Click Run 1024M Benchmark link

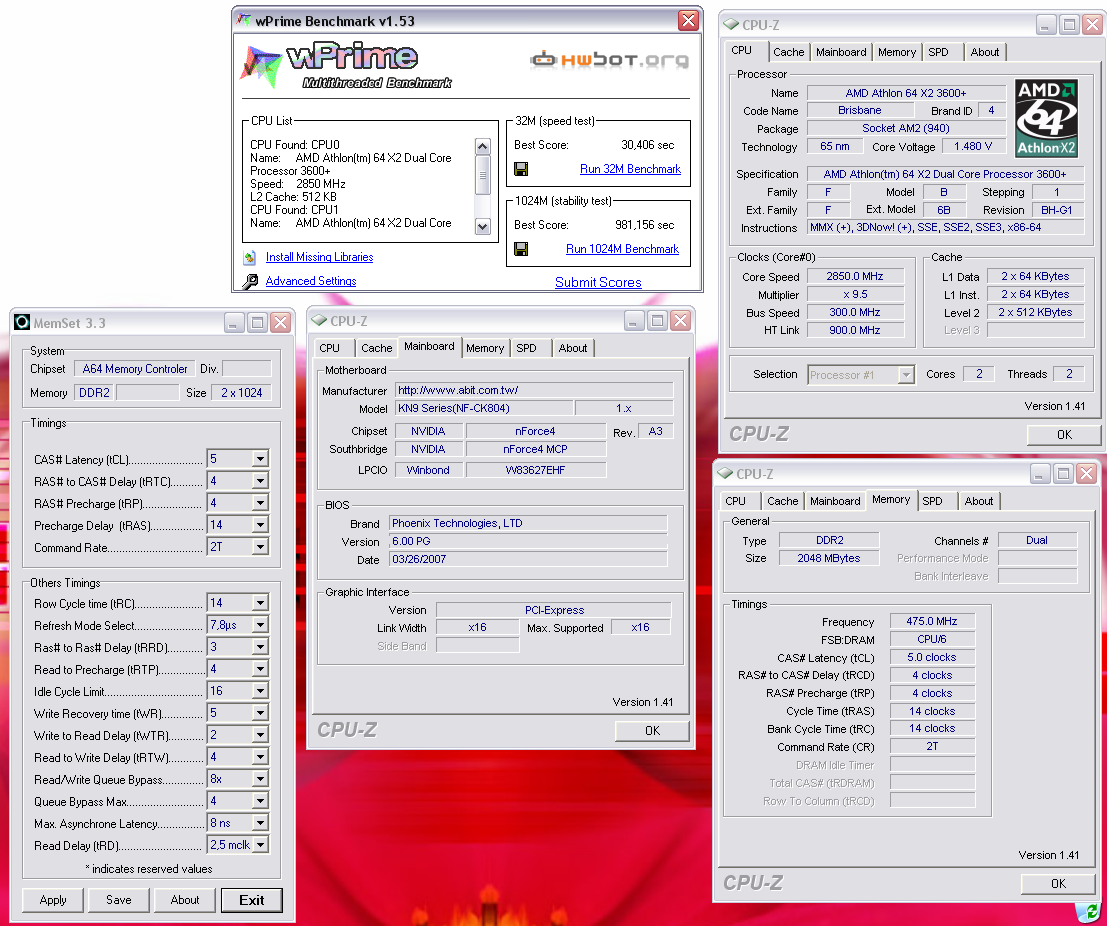coord(623,249)
